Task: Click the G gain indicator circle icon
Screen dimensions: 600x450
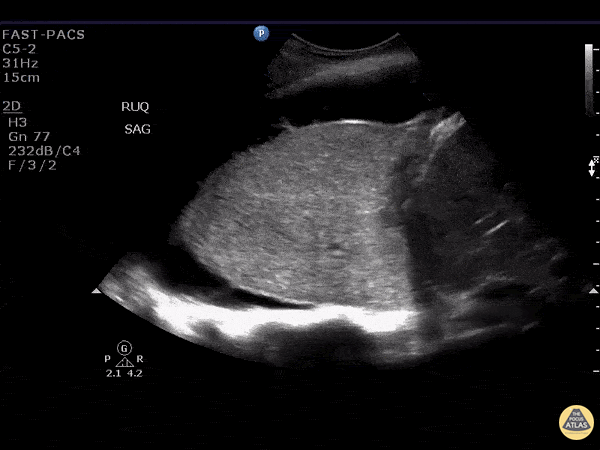Action: (x=124, y=349)
